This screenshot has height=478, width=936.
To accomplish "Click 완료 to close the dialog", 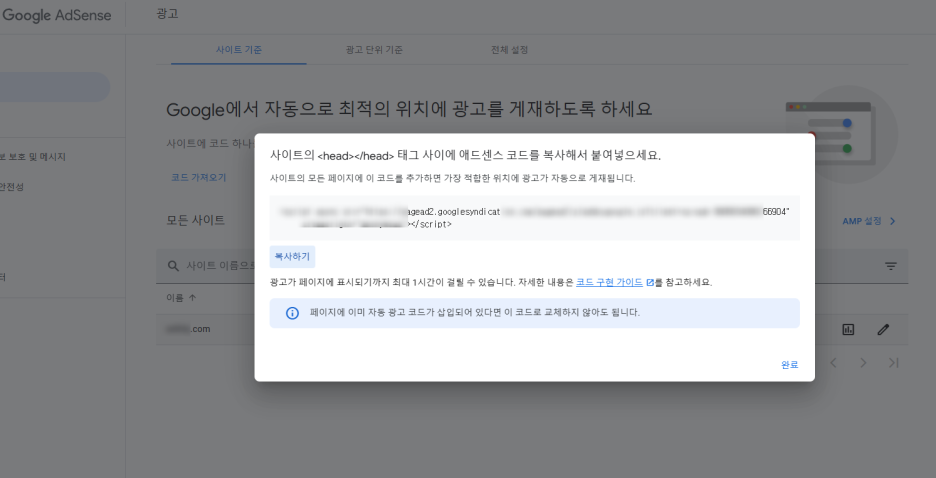I will [x=789, y=365].
